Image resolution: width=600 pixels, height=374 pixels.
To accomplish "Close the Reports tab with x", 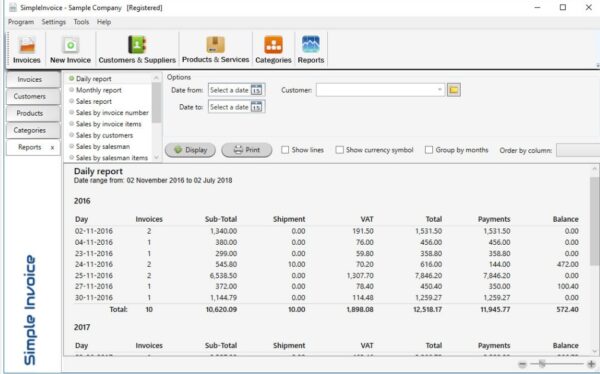I will [x=52, y=147].
